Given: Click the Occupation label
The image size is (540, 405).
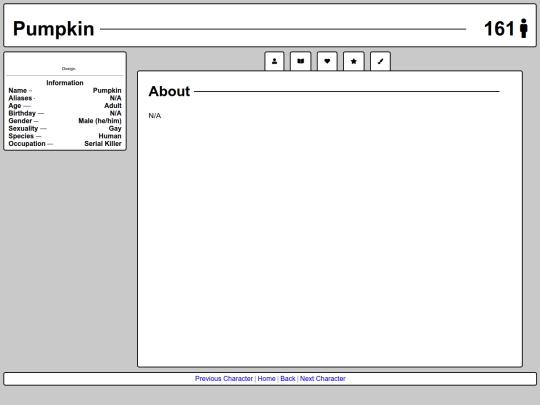Looking at the screenshot, I should [27, 144].
